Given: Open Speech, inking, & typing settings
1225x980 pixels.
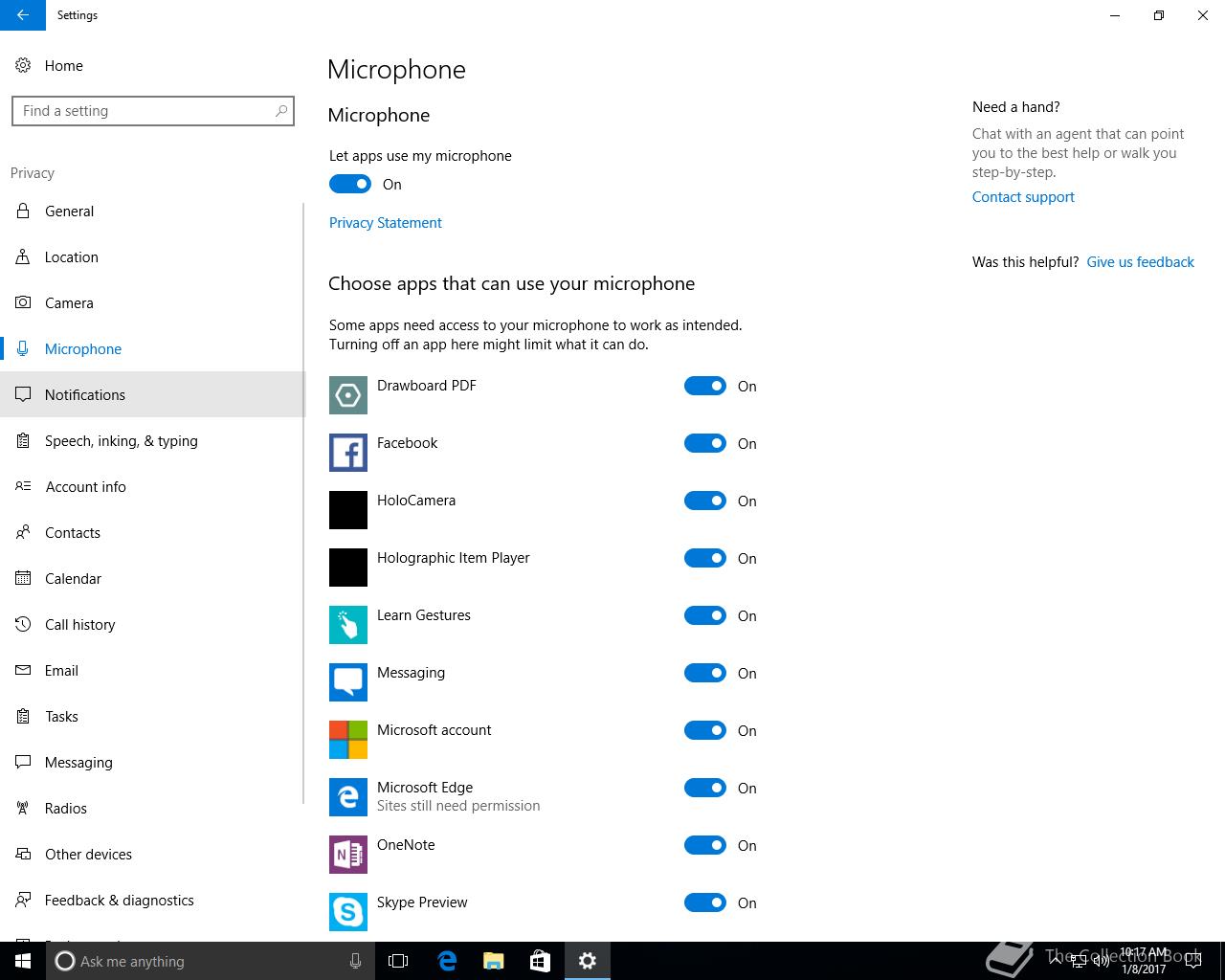Looking at the screenshot, I should [151, 441].
